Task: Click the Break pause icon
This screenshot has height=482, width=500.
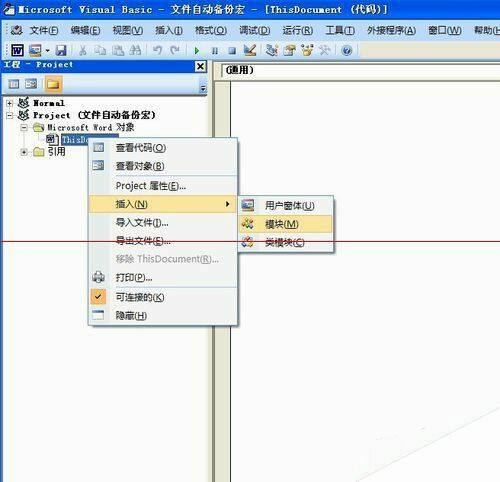Action: click(x=215, y=51)
